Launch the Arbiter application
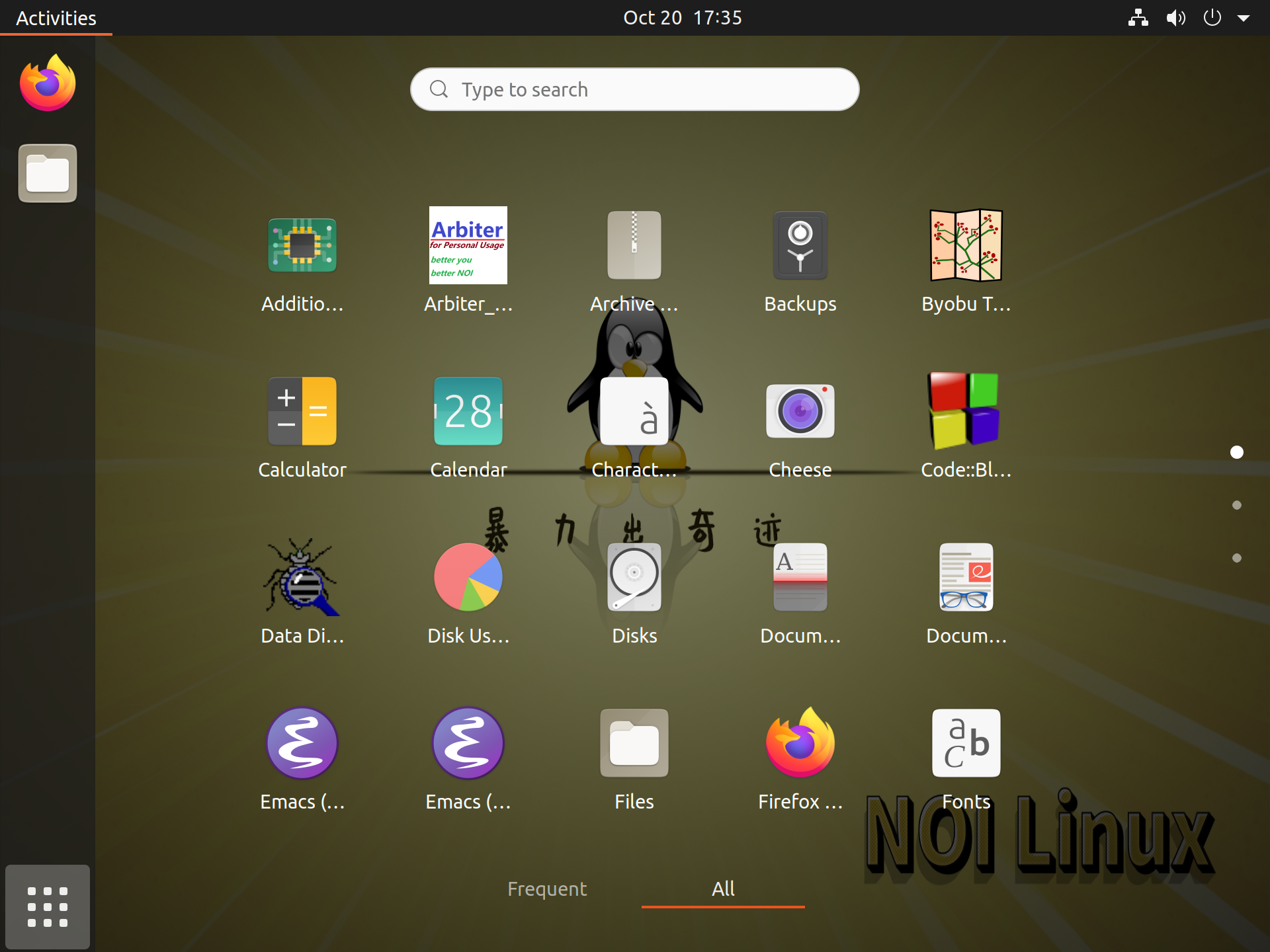 468,245
